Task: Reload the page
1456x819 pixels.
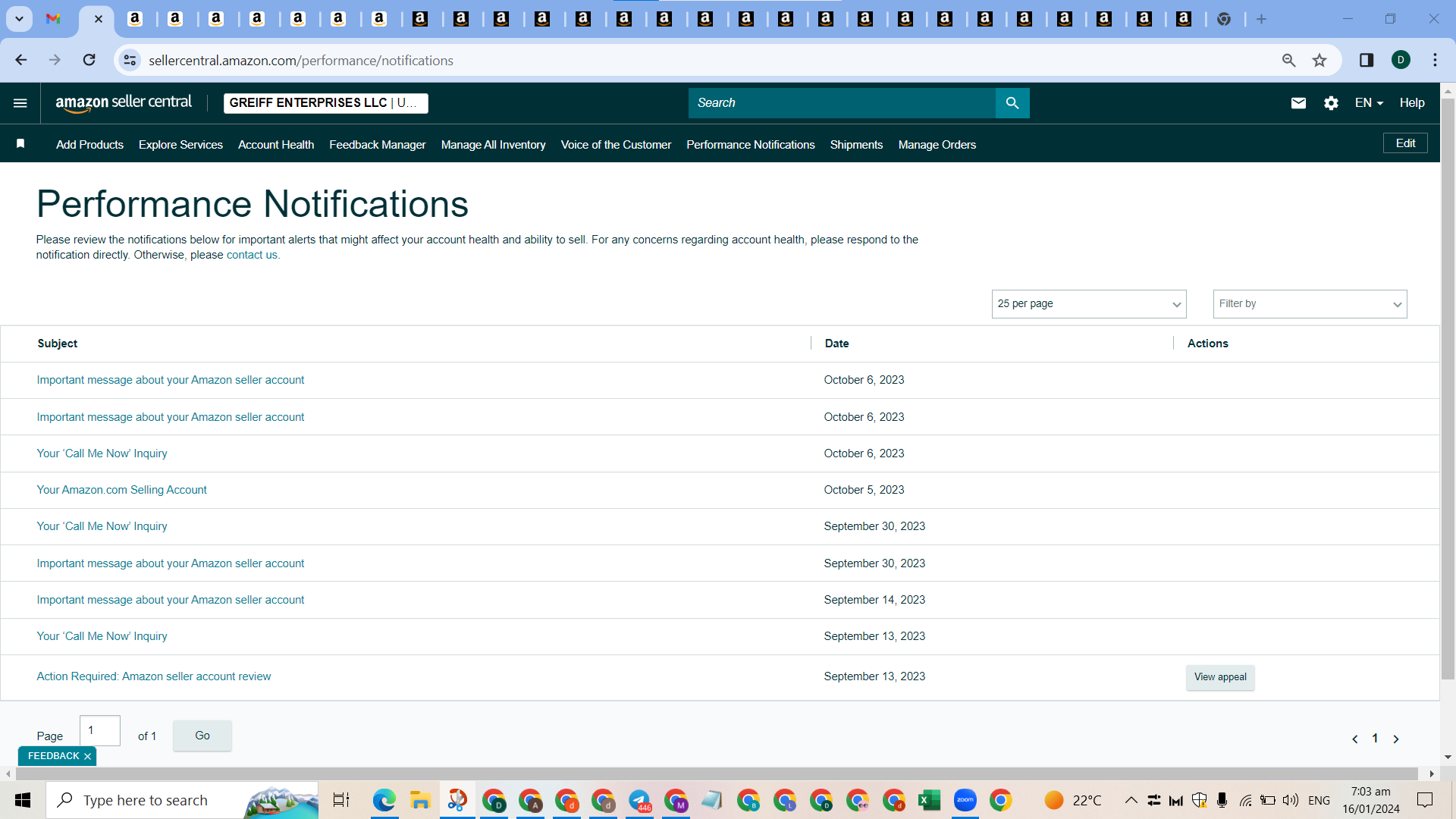Action: [89, 60]
